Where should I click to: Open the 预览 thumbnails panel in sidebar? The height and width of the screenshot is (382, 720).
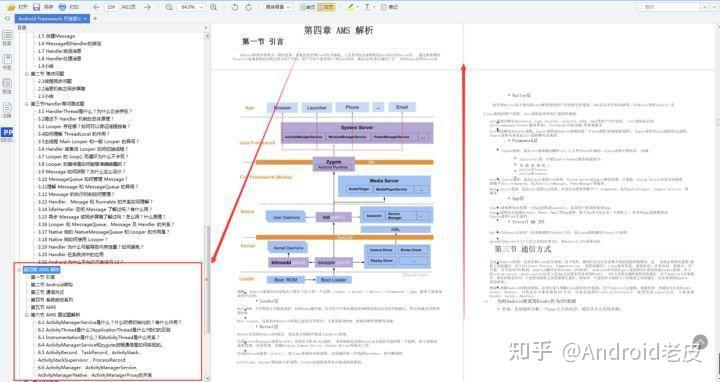(x=7, y=86)
